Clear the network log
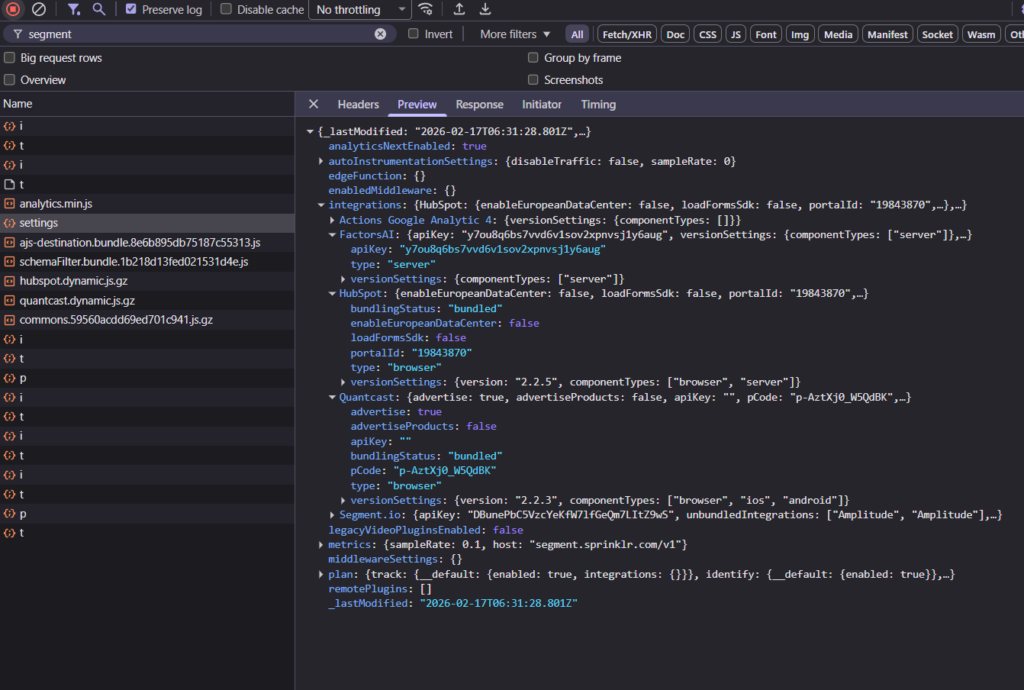Image resolution: width=1024 pixels, height=690 pixels. coord(39,9)
